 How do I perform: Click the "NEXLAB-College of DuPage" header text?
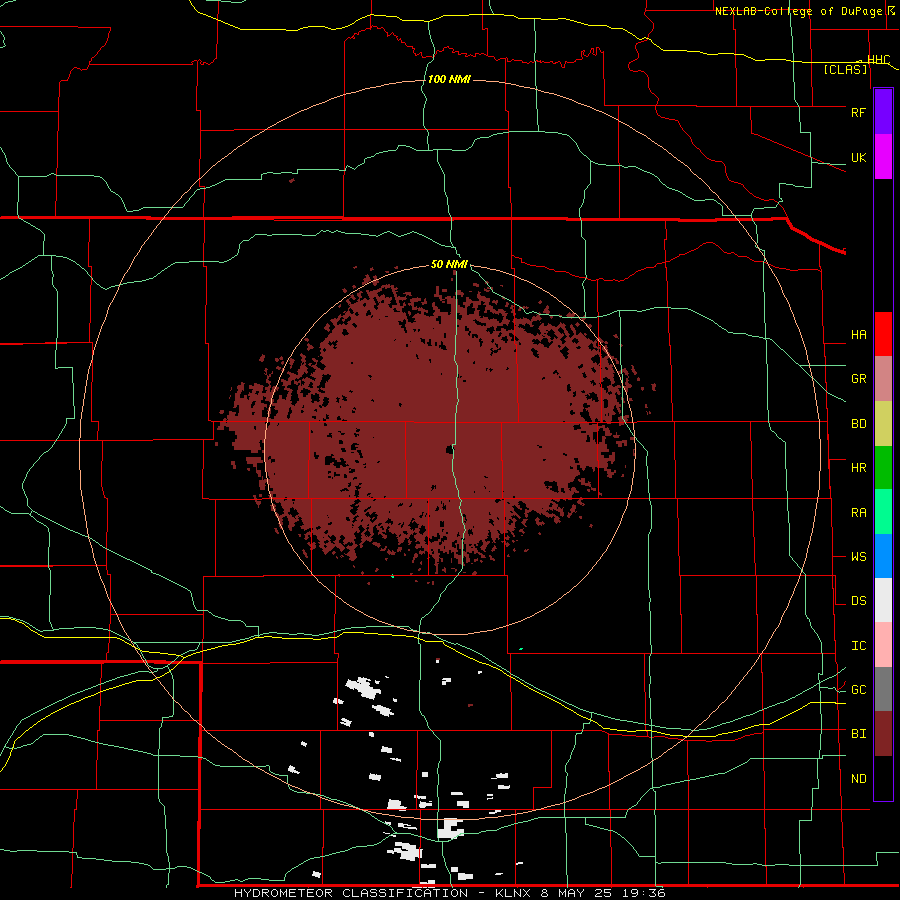(798, 11)
